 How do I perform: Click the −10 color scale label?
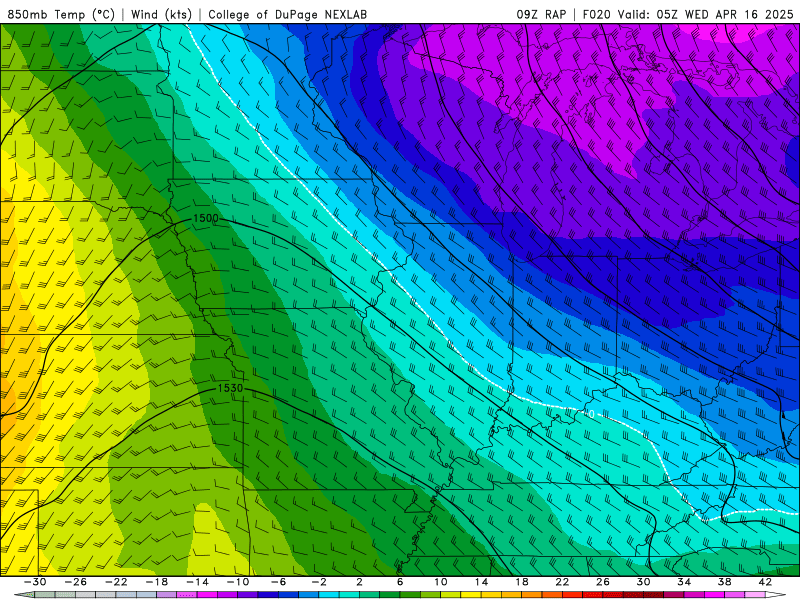[x=238, y=582]
